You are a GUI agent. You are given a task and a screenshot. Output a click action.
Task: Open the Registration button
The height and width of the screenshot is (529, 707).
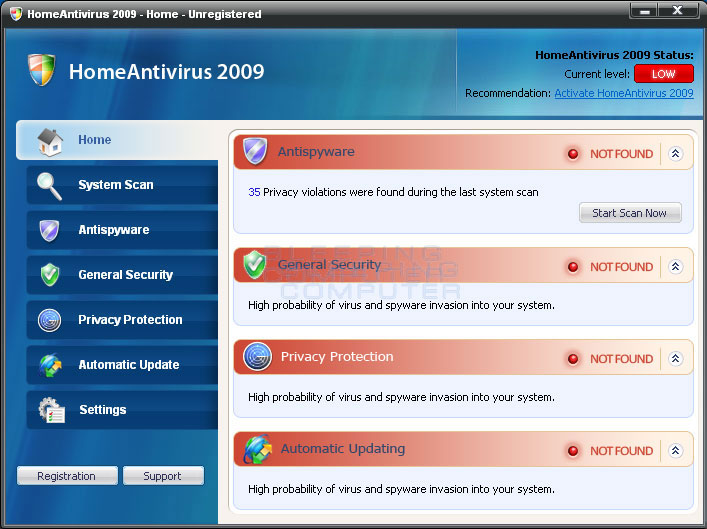tap(67, 476)
